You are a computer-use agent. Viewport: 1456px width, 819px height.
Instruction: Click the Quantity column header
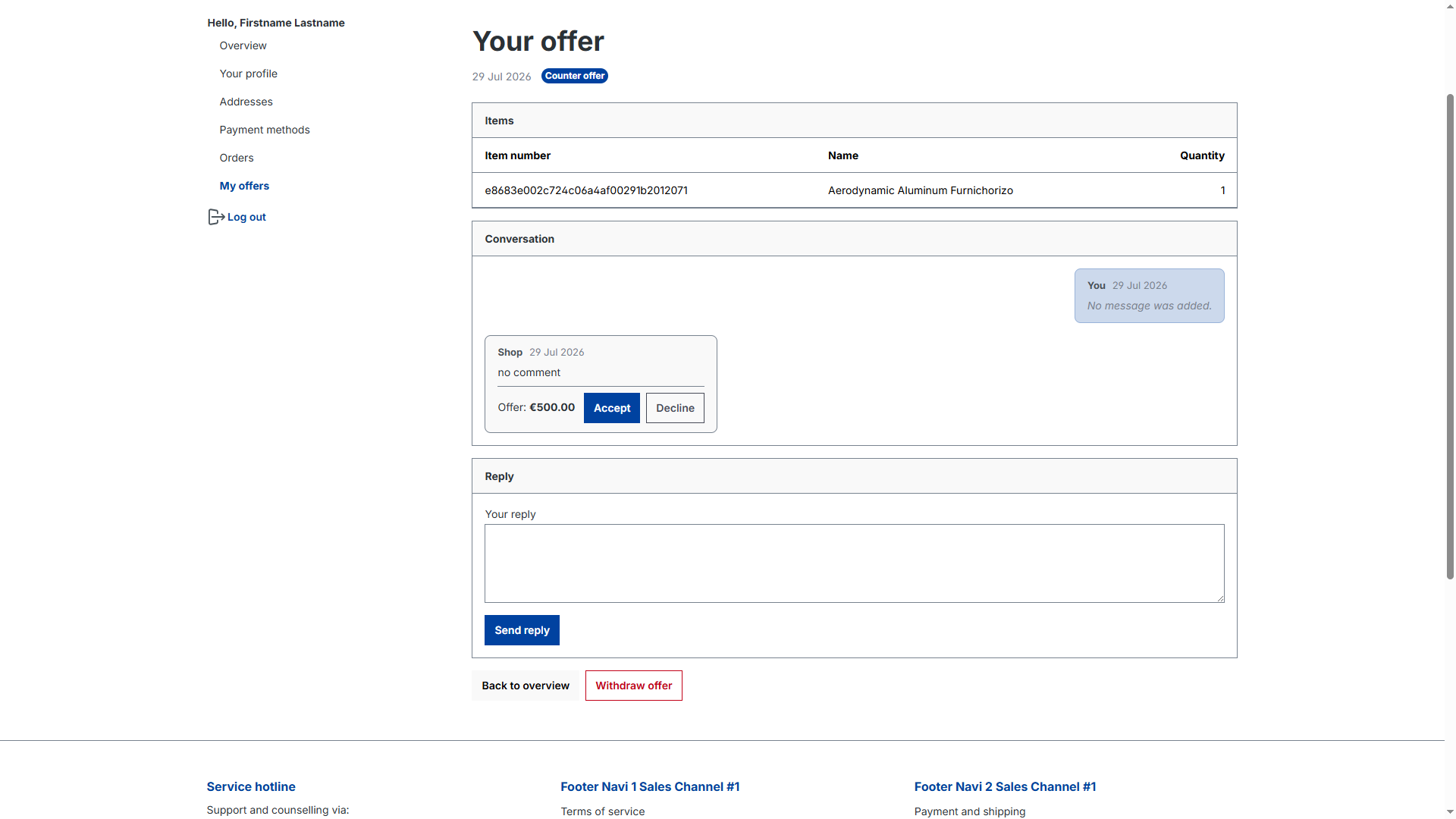click(1202, 155)
